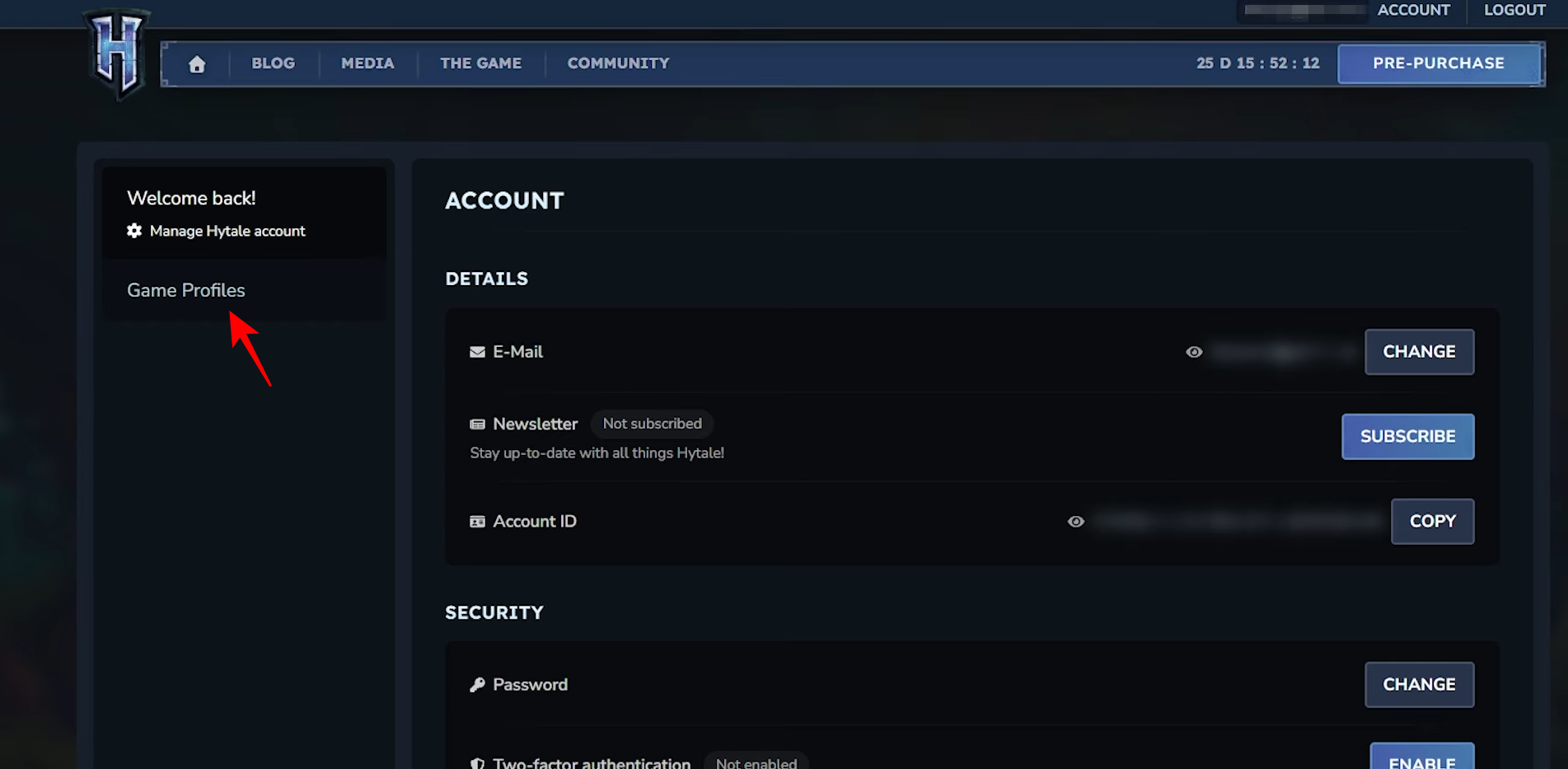Screen dimensions: 1568x769
Task: Click the shield icon for two-factor authentication
Action: (x=477, y=763)
